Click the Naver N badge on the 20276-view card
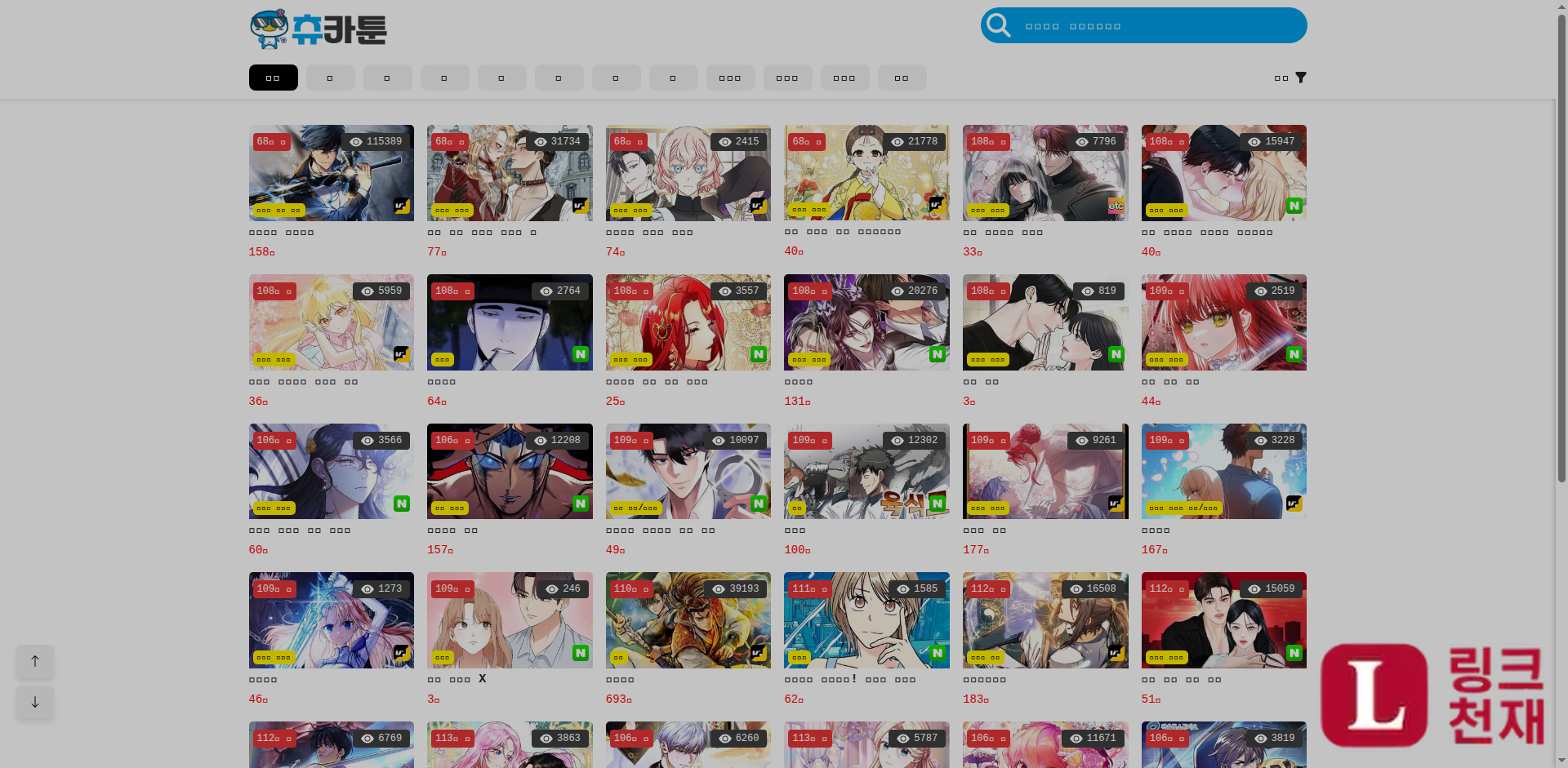 938,354
